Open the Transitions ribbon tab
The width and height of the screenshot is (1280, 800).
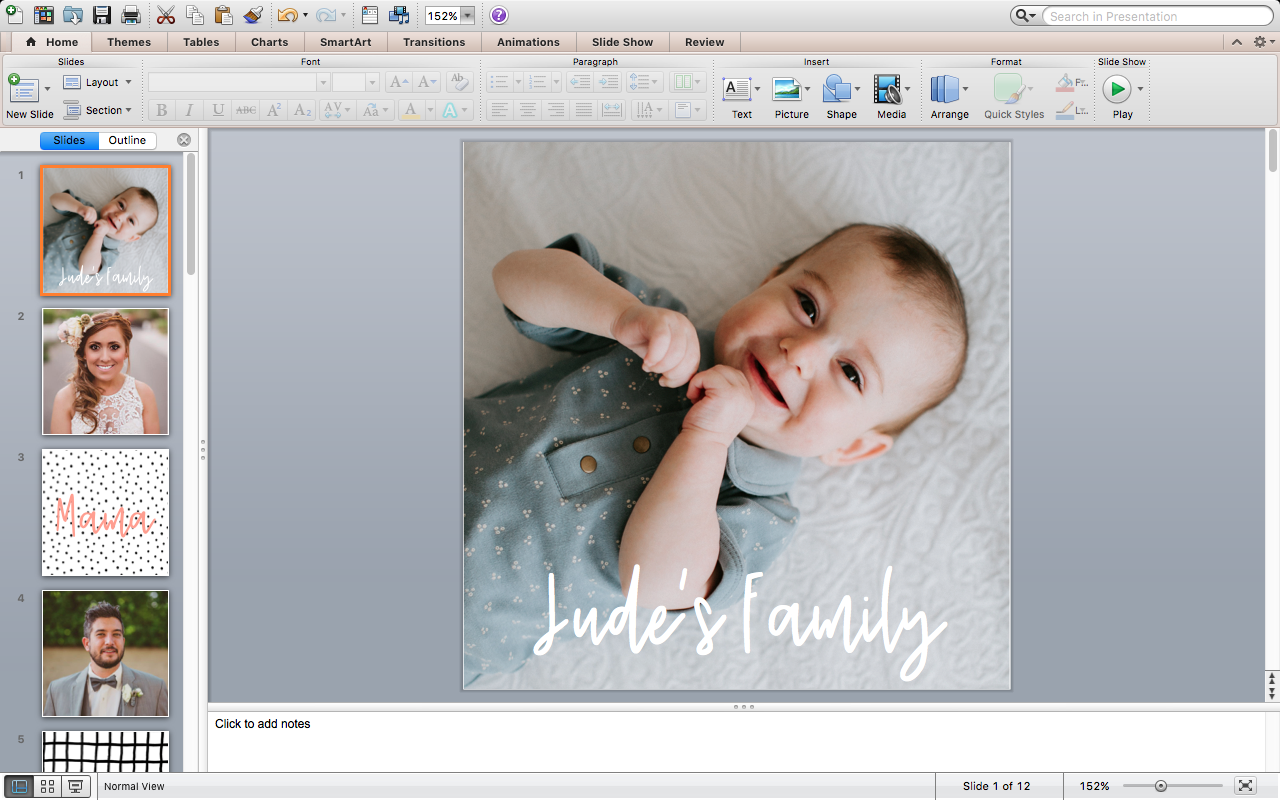click(434, 42)
